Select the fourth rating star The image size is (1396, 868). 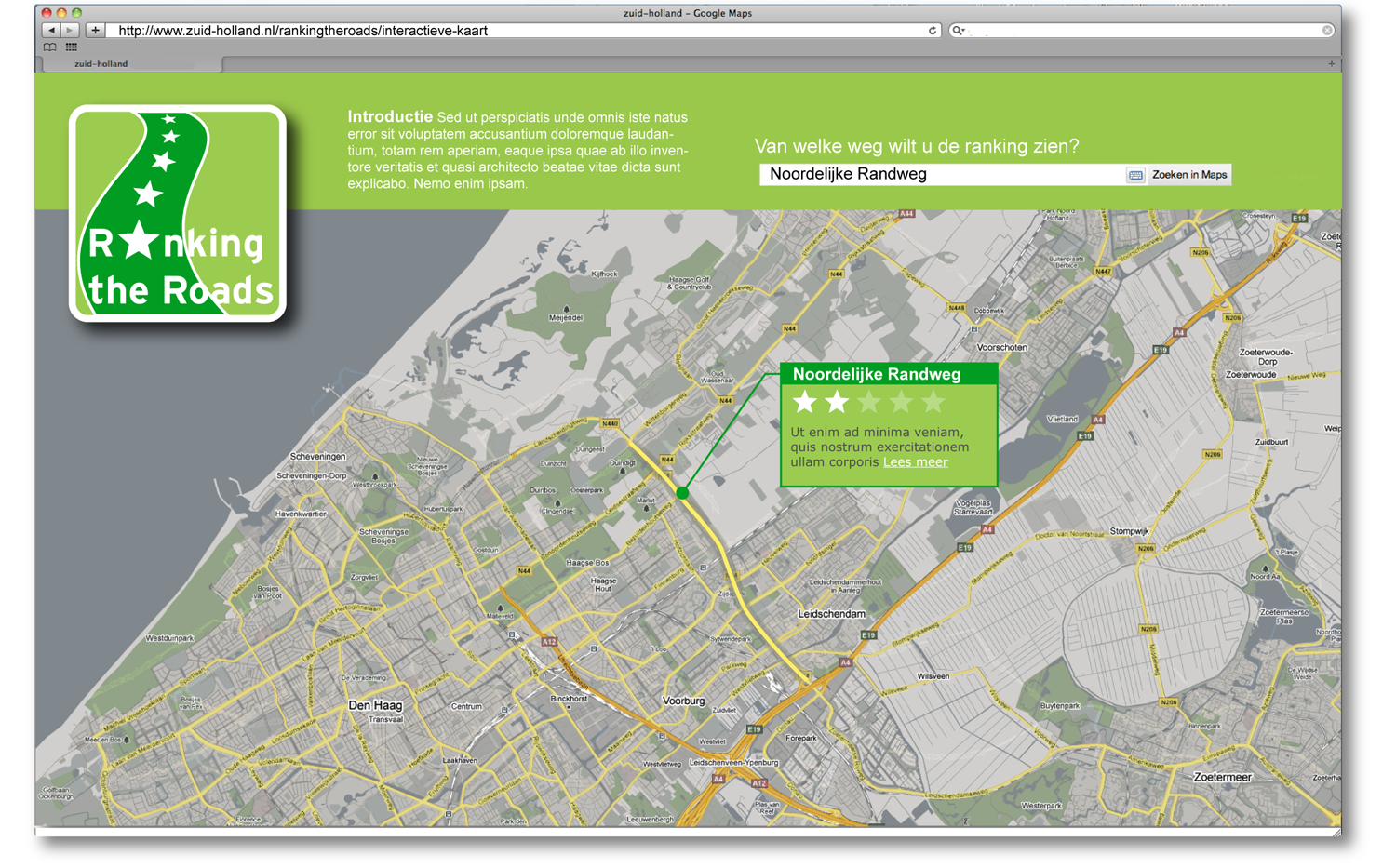[901, 402]
